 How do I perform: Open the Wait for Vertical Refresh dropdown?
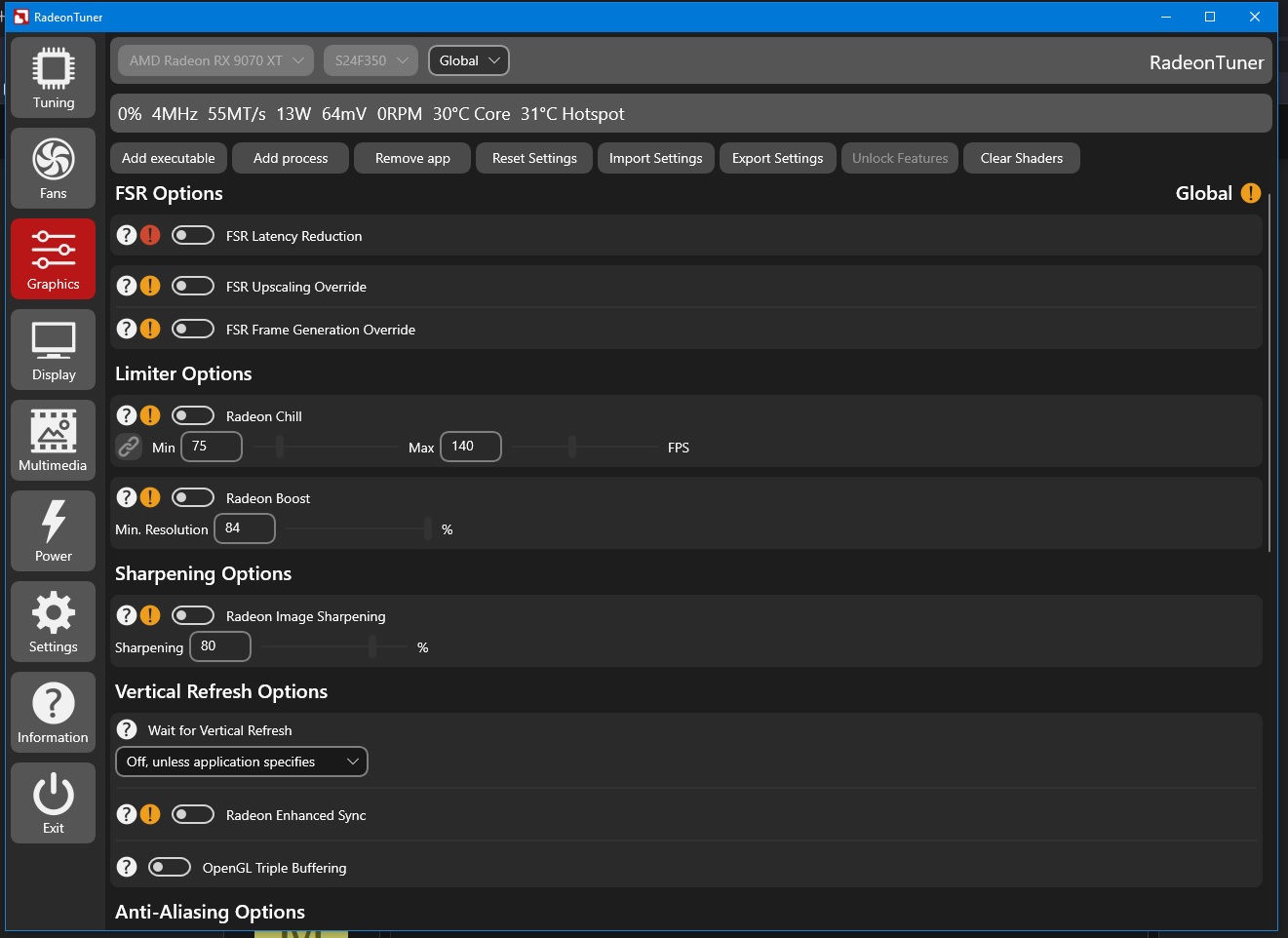241,762
